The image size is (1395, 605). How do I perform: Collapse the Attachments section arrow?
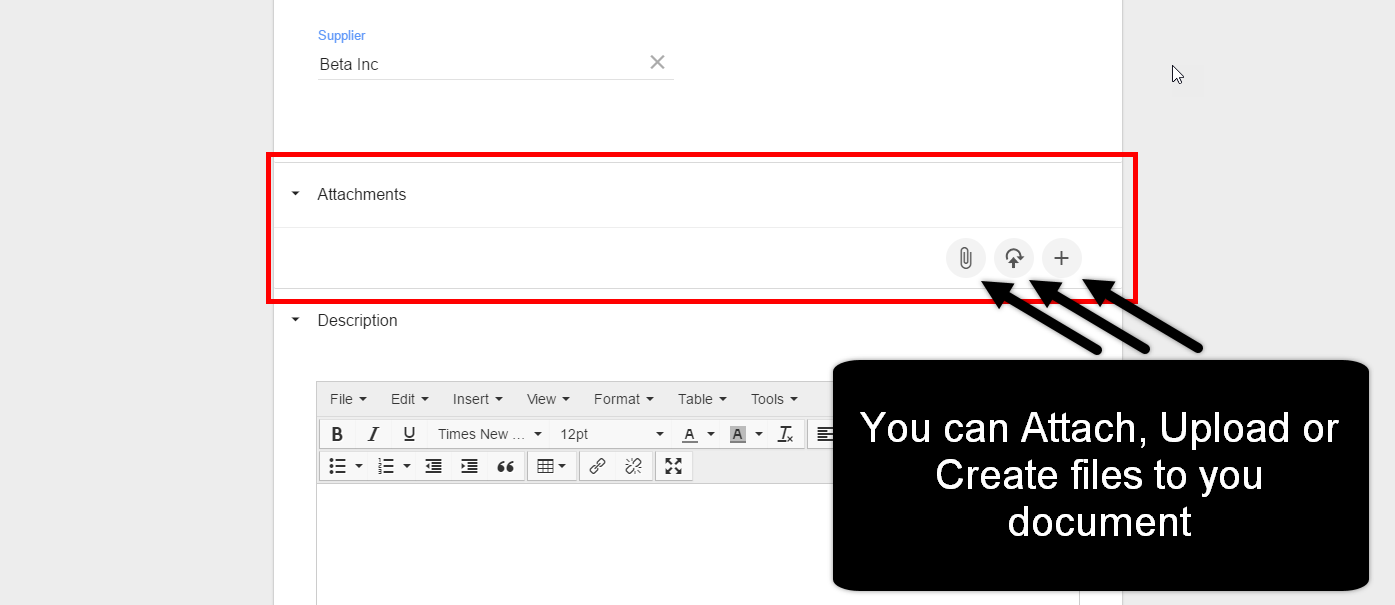tap(295, 194)
